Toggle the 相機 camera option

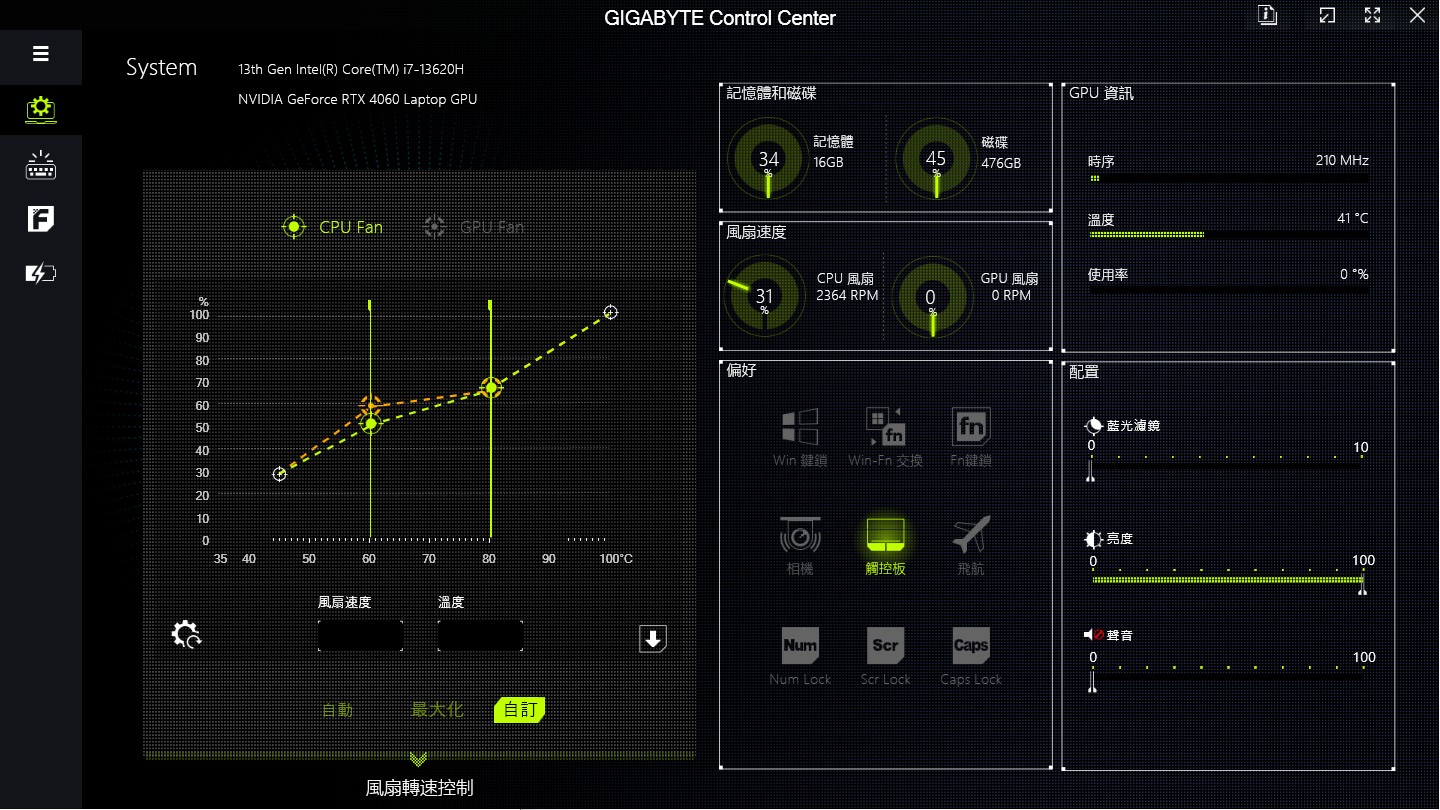click(x=800, y=546)
